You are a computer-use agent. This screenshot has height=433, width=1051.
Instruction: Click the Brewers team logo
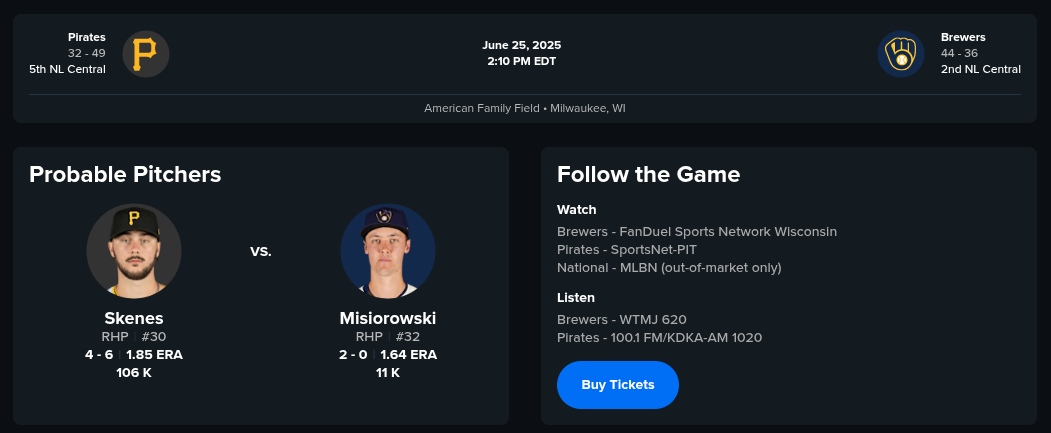(x=901, y=54)
